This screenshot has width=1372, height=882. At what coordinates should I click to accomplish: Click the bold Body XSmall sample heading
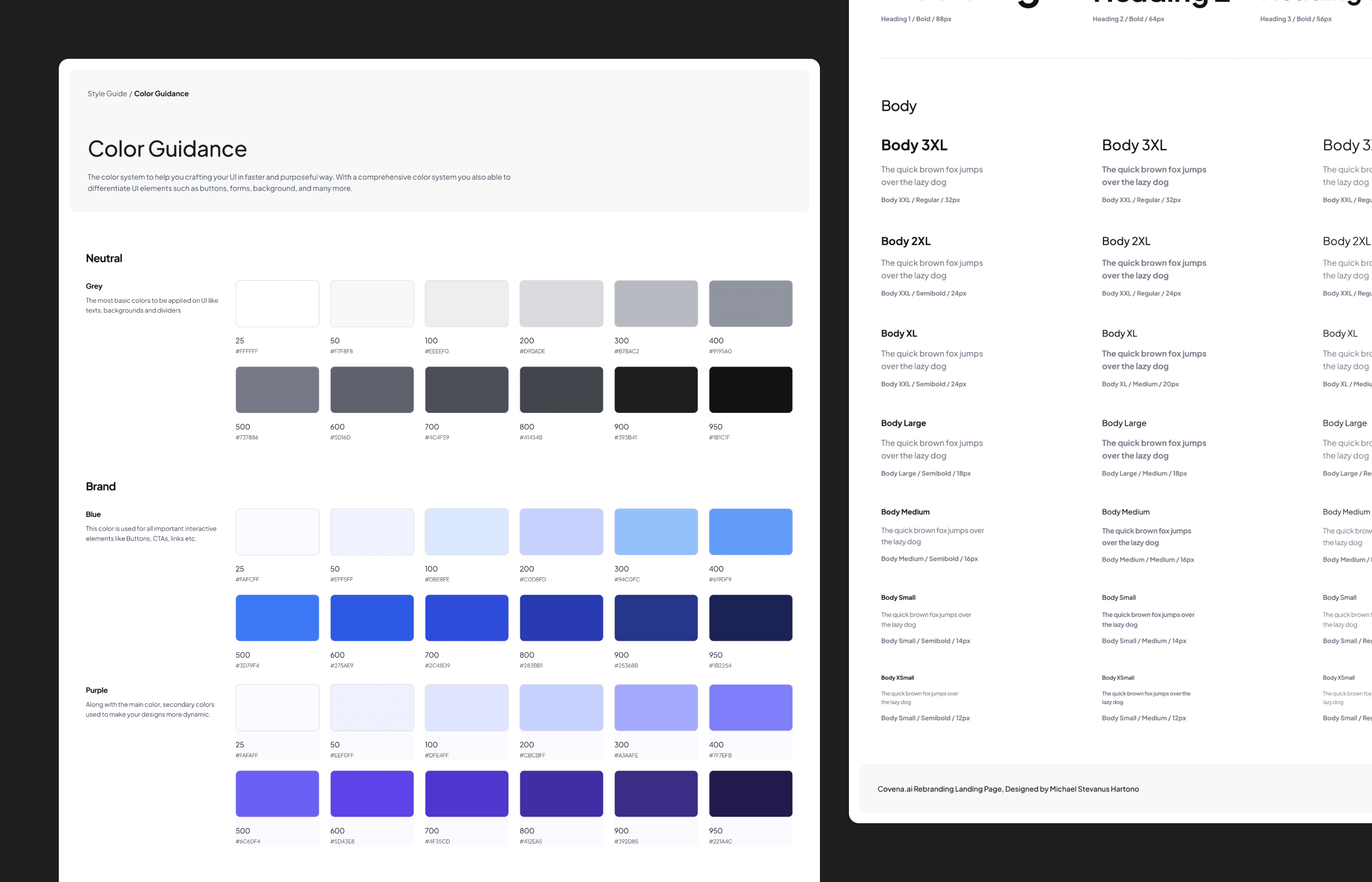[898, 678]
